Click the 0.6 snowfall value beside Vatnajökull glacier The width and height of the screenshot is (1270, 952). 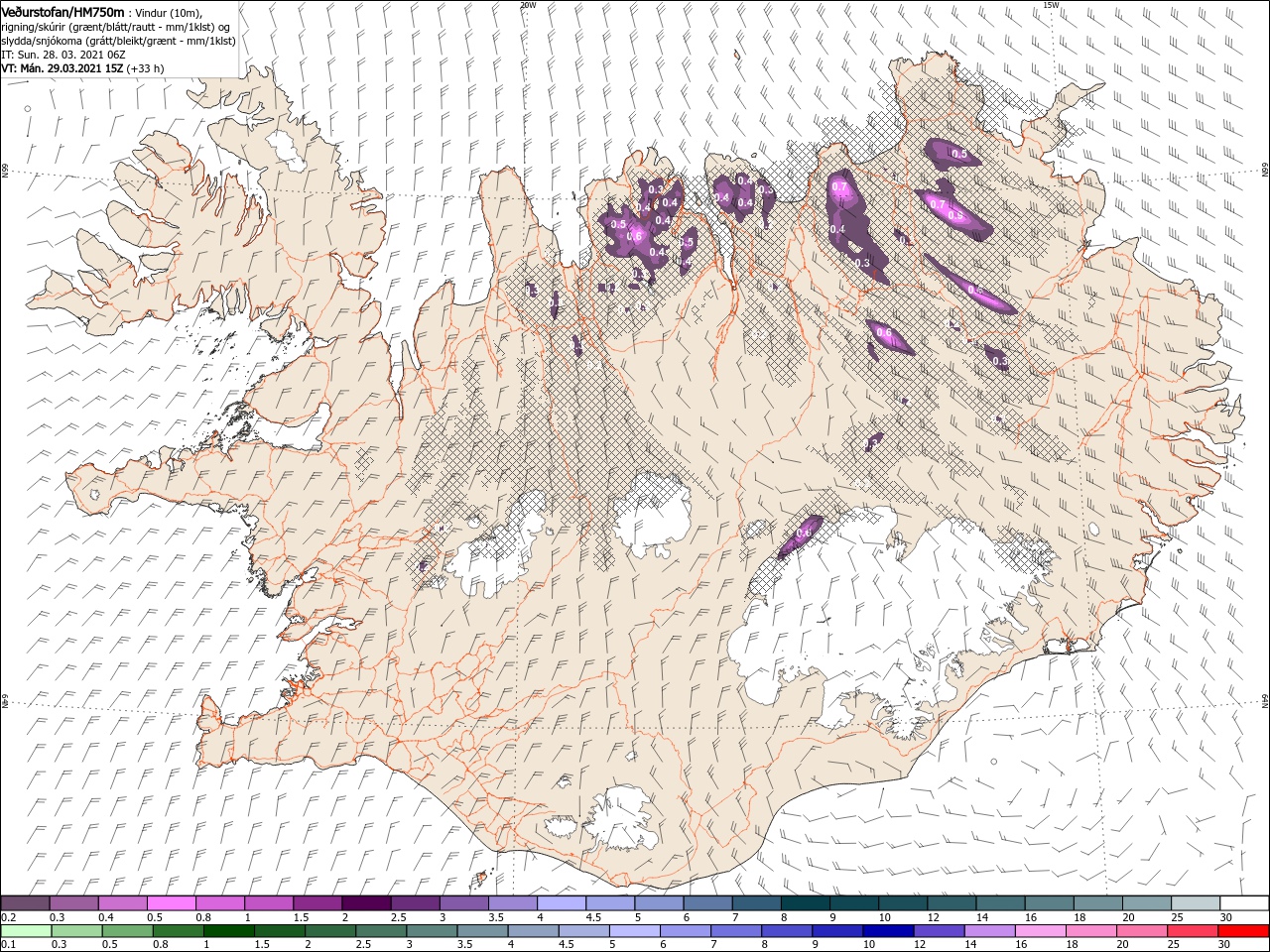click(804, 533)
